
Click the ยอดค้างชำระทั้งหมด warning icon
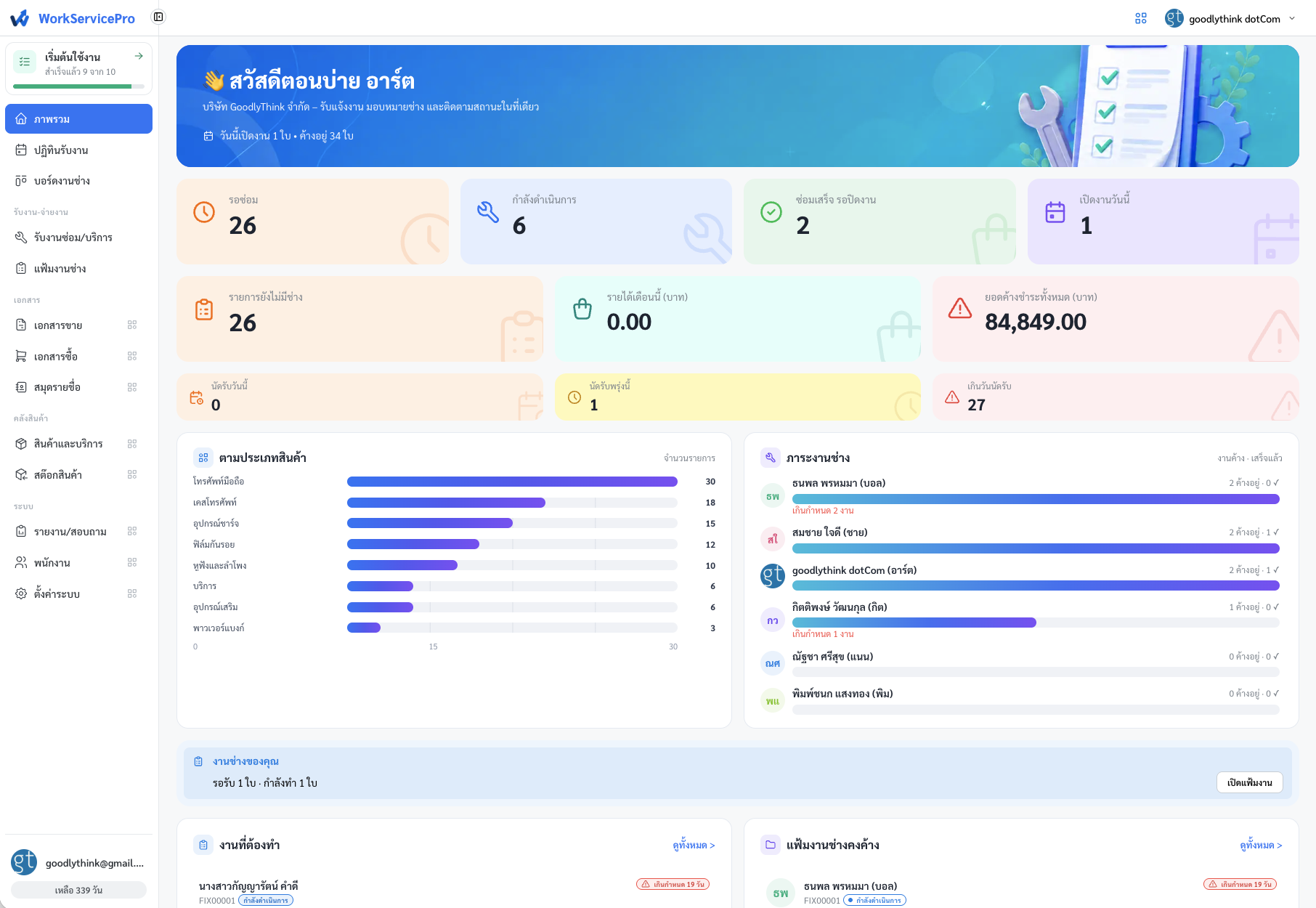(960, 308)
